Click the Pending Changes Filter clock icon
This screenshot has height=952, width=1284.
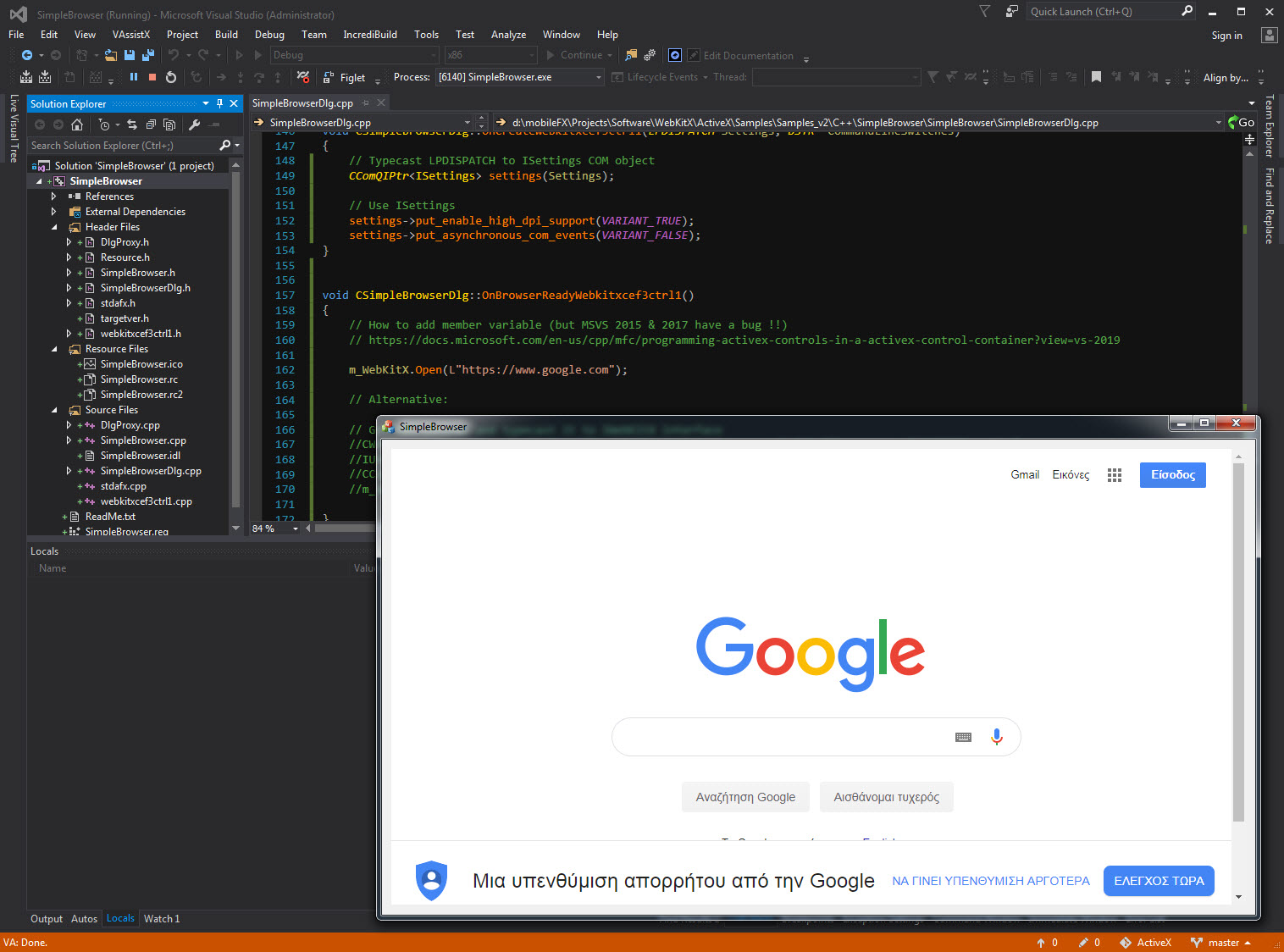(104, 125)
